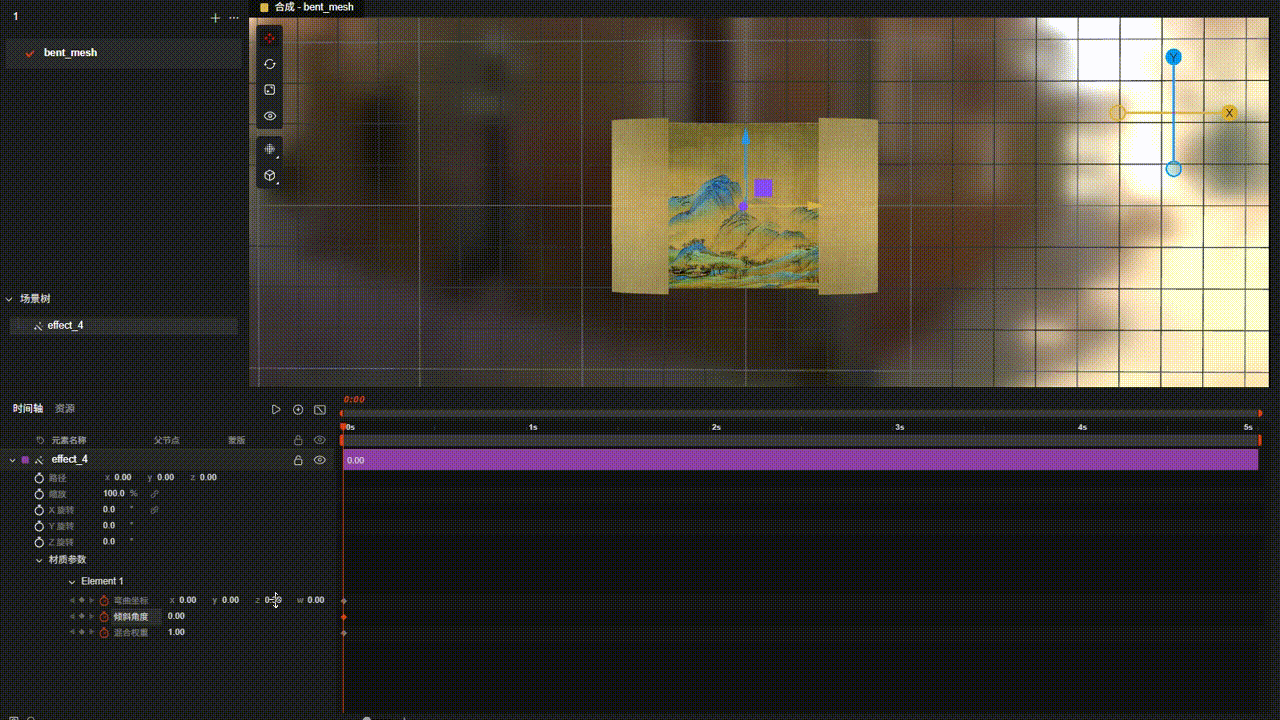Click the 路径 stopwatch icon
The width and height of the screenshot is (1280, 720).
click(x=39, y=478)
